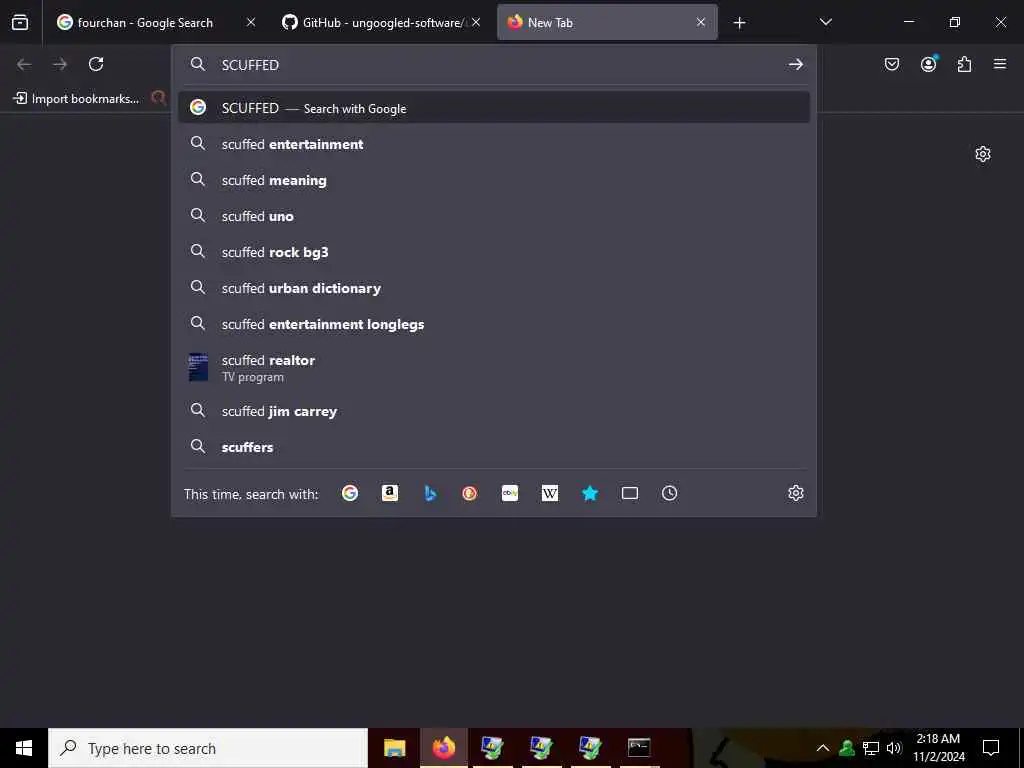Search this time with Google

coord(350,494)
